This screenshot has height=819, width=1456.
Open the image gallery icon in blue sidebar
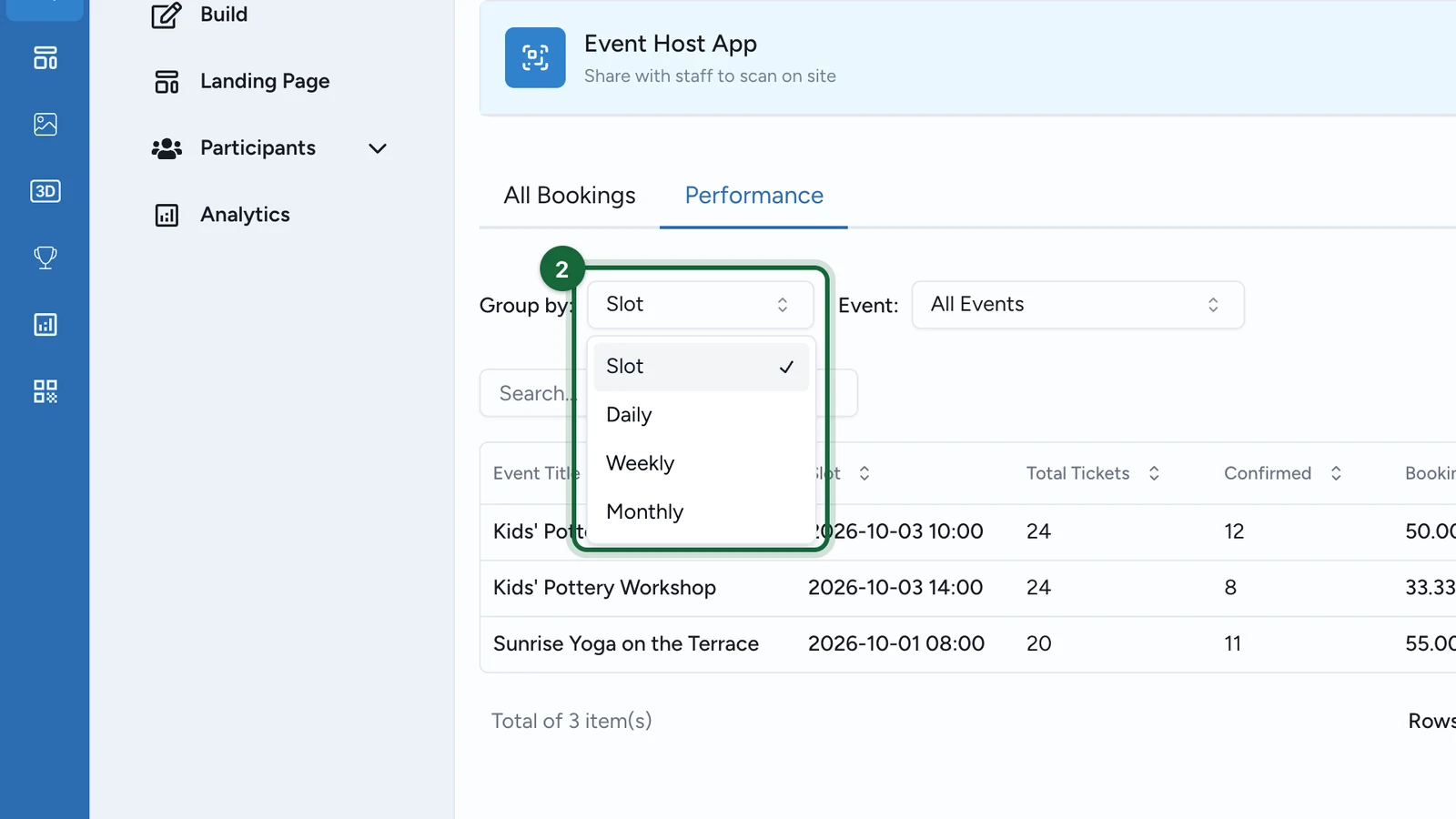click(45, 124)
